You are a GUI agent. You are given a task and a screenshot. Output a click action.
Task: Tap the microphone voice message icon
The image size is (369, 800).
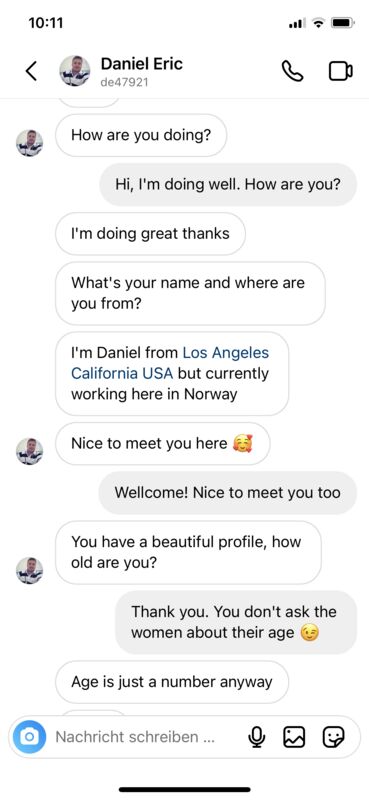[257, 737]
